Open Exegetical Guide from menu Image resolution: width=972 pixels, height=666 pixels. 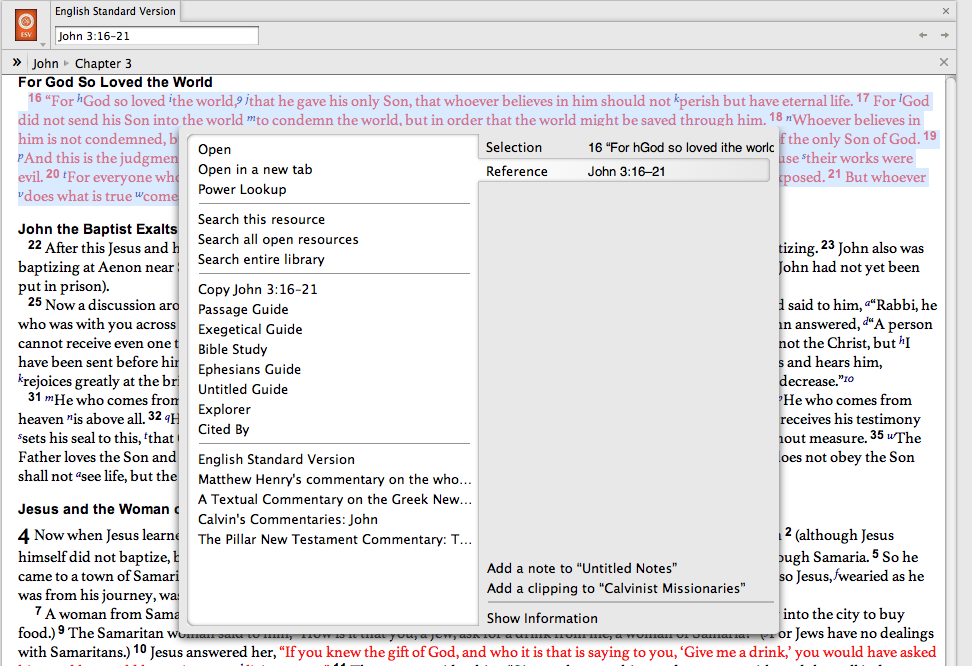coord(250,329)
